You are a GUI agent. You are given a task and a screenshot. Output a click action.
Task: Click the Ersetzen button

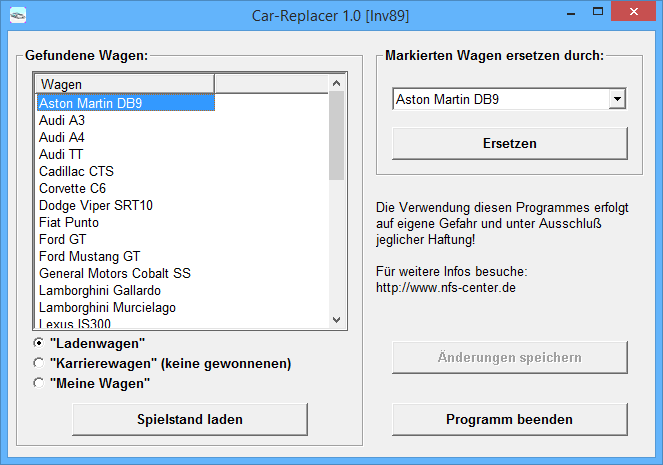tap(509, 143)
